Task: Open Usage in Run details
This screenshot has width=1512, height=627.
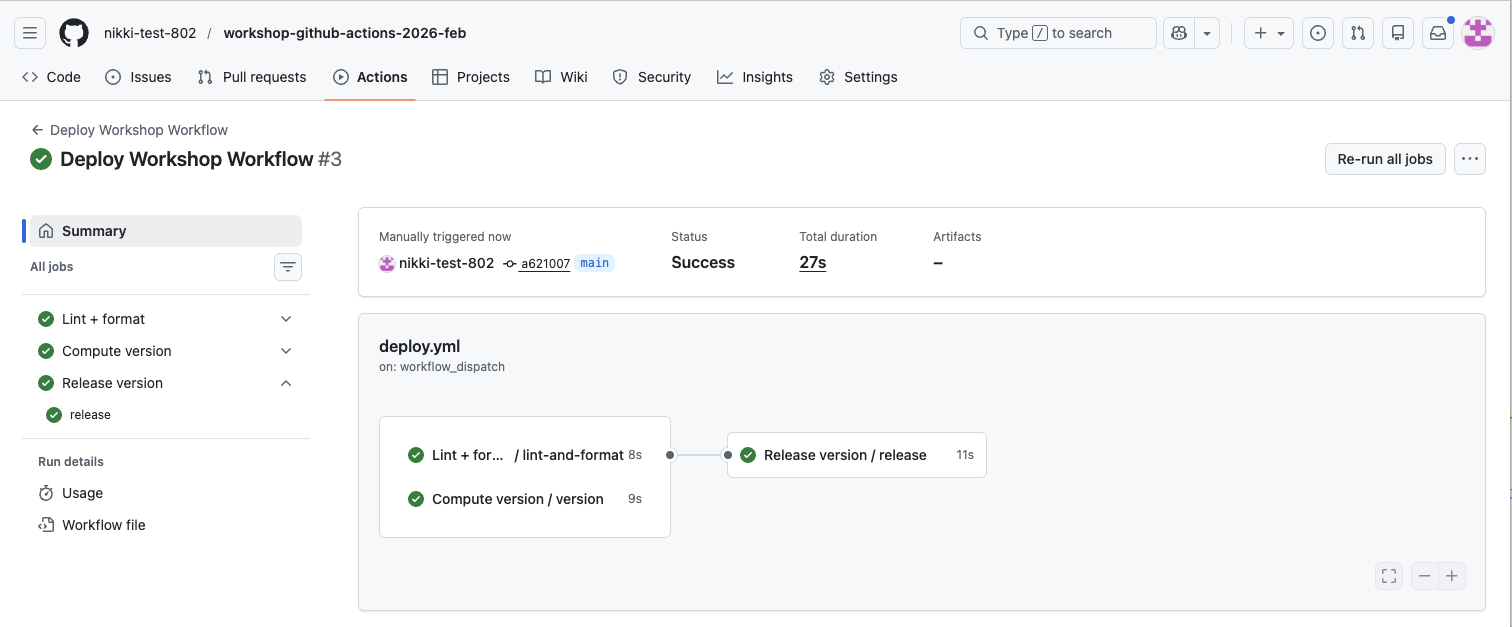Action: point(81,492)
